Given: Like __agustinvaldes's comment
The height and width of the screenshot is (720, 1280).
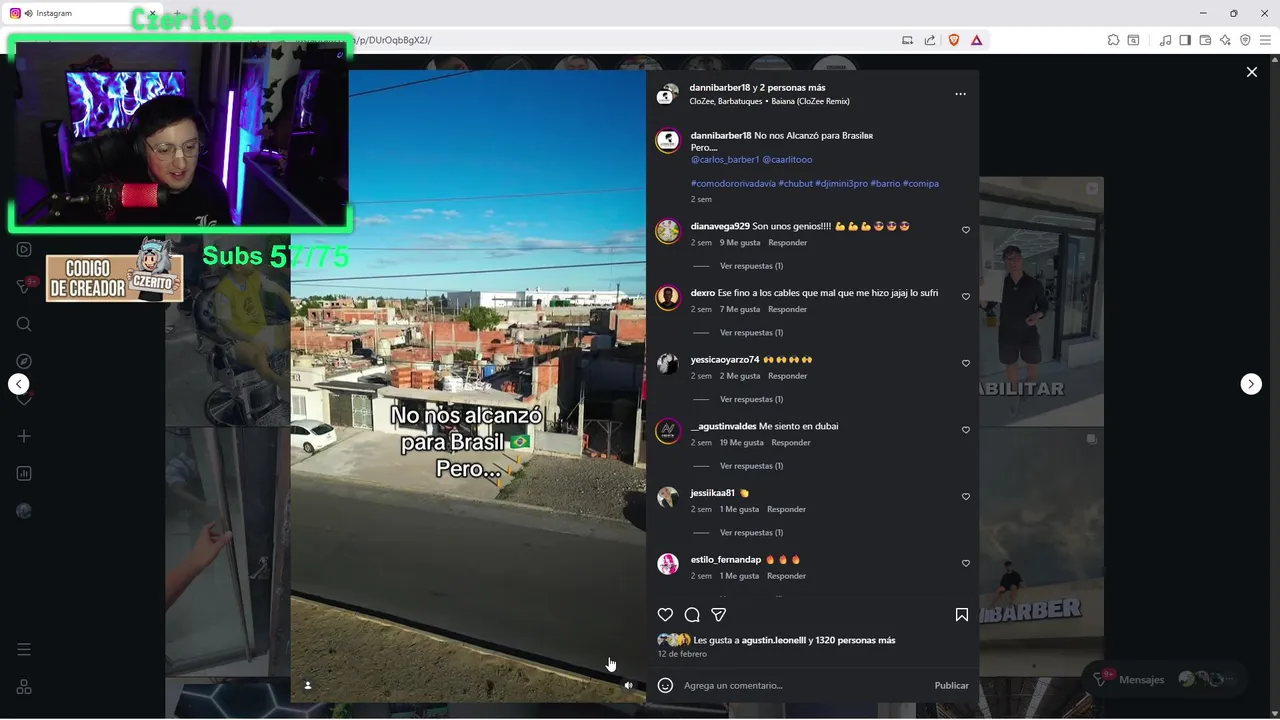Looking at the screenshot, I should 966,430.
